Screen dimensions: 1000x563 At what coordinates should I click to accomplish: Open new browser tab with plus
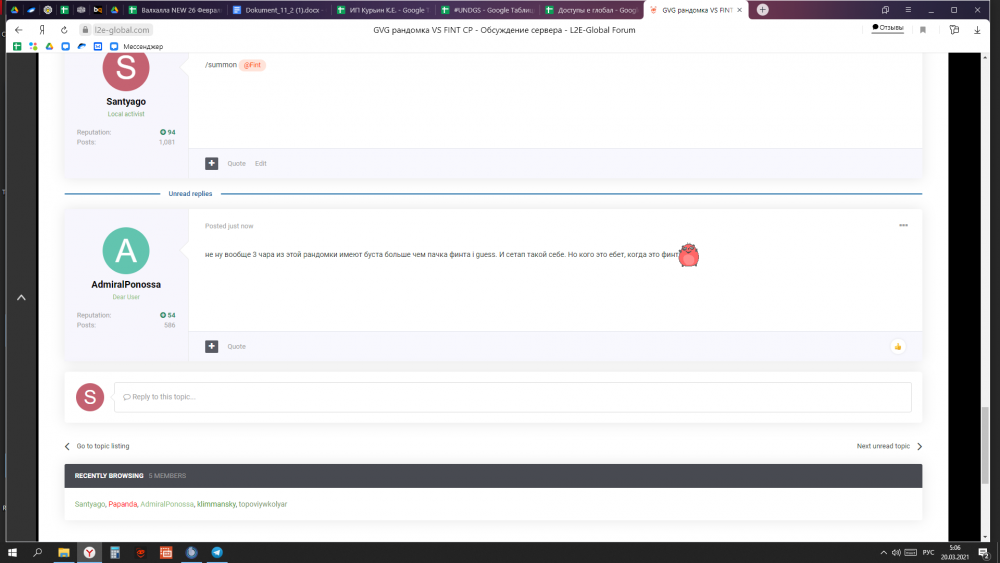[x=763, y=9]
